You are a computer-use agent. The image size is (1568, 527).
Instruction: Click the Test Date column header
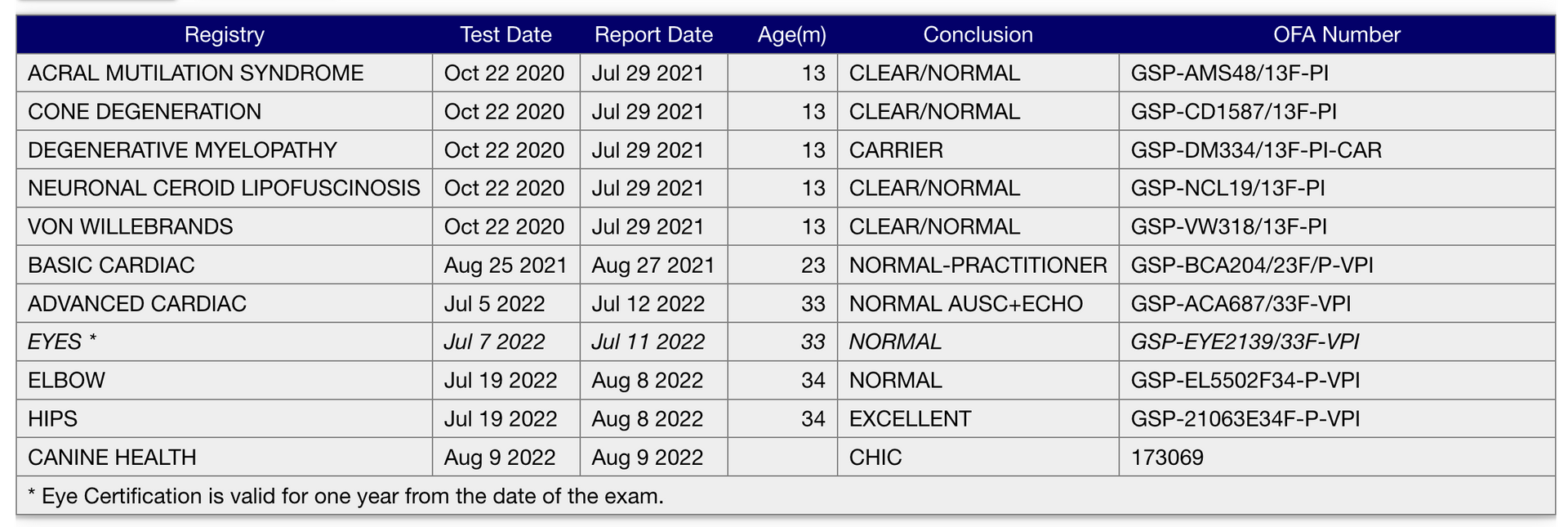click(506, 34)
